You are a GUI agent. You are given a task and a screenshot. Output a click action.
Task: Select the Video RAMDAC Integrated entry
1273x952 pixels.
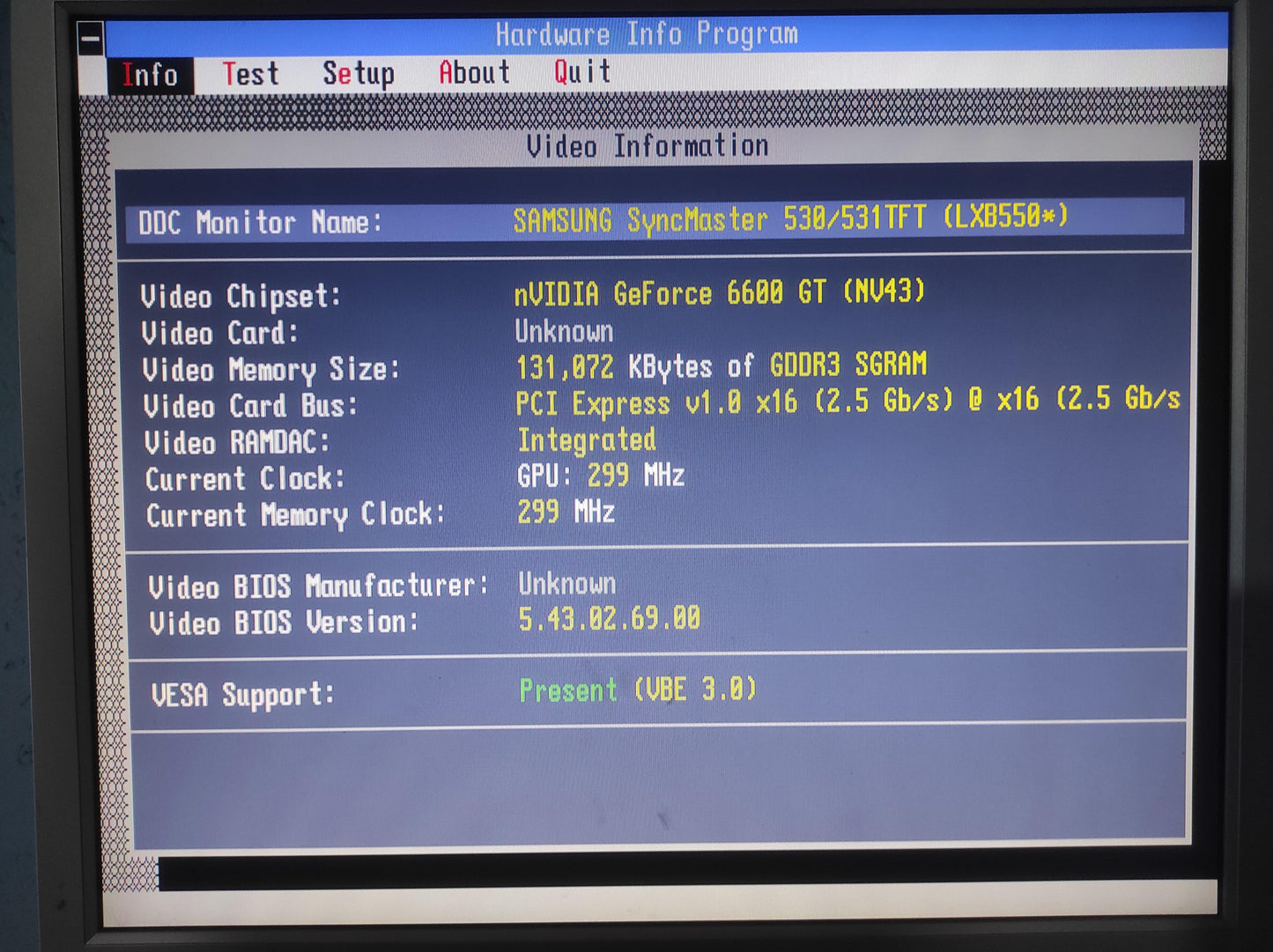(x=586, y=439)
